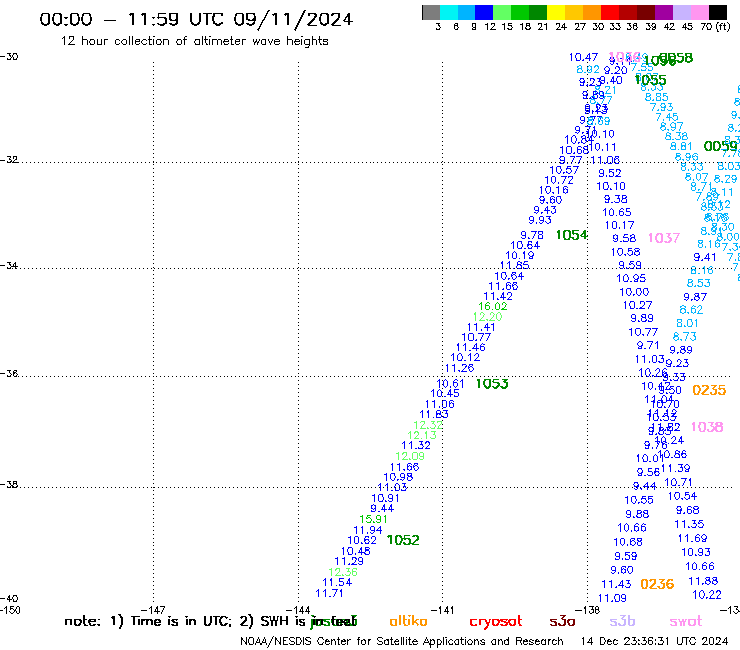Click the wave height value 6.62
This screenshot has height=650, width=740.
point(691,310)
